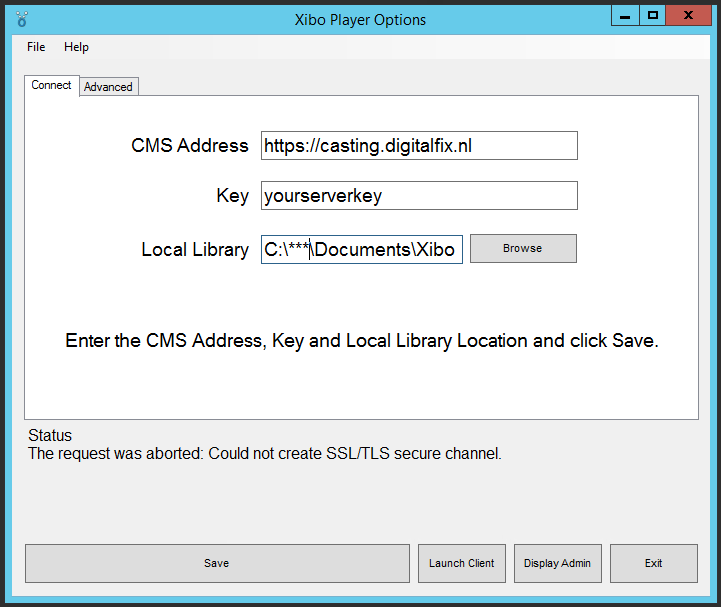
Task: Open the Help menu
Action: (x=76, y=47)
